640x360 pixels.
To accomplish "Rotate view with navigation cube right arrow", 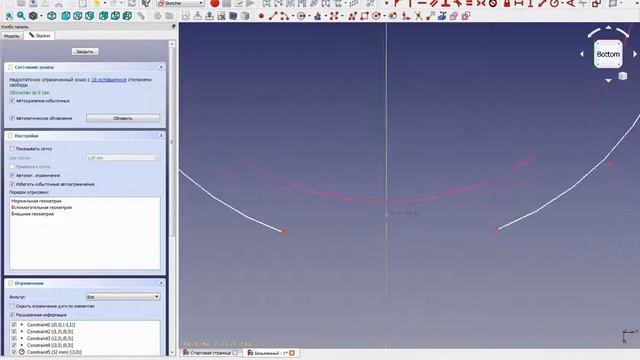I will 635,54.
